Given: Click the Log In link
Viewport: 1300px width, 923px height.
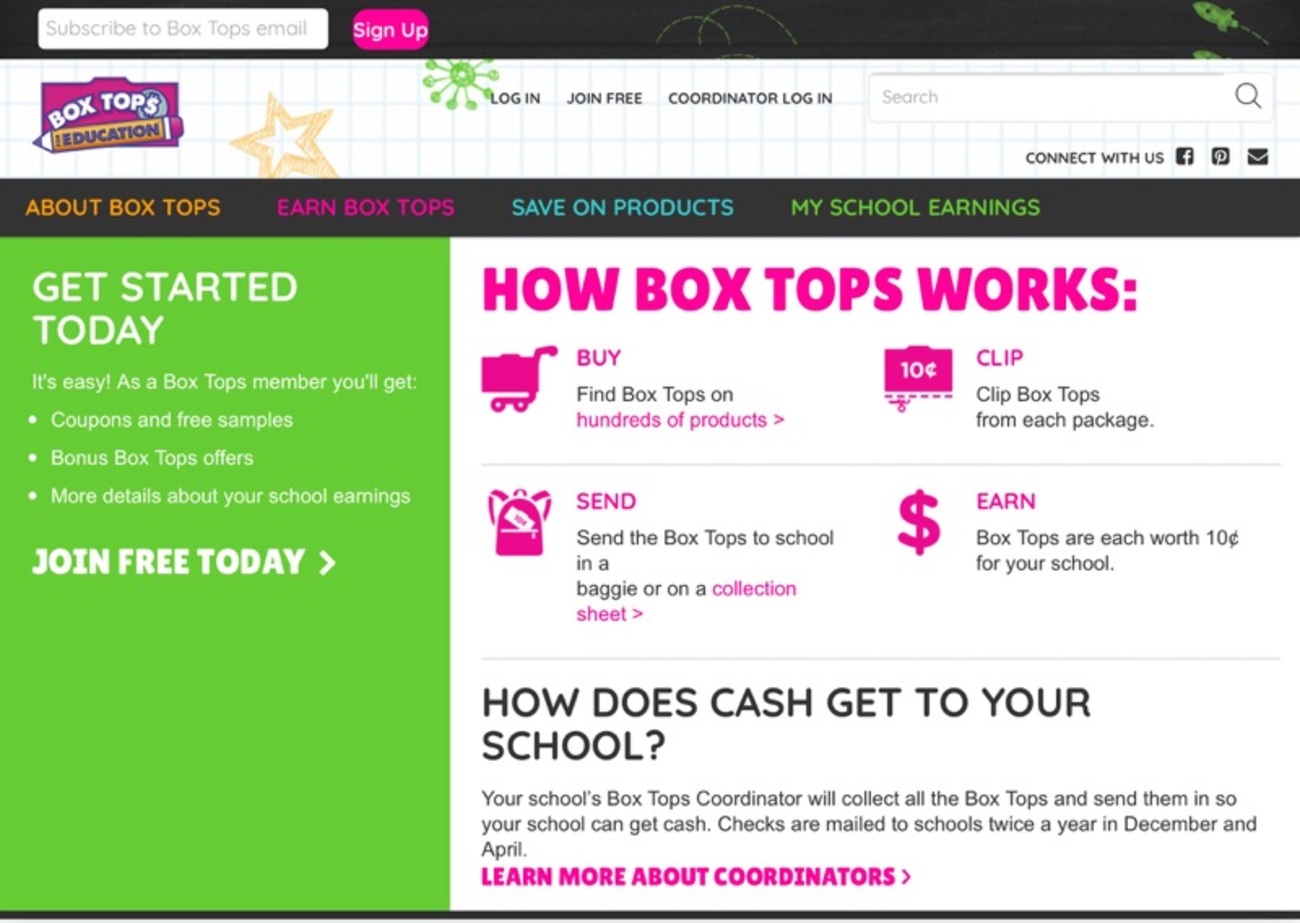Looking at the screenshot, I should (515, 98).
